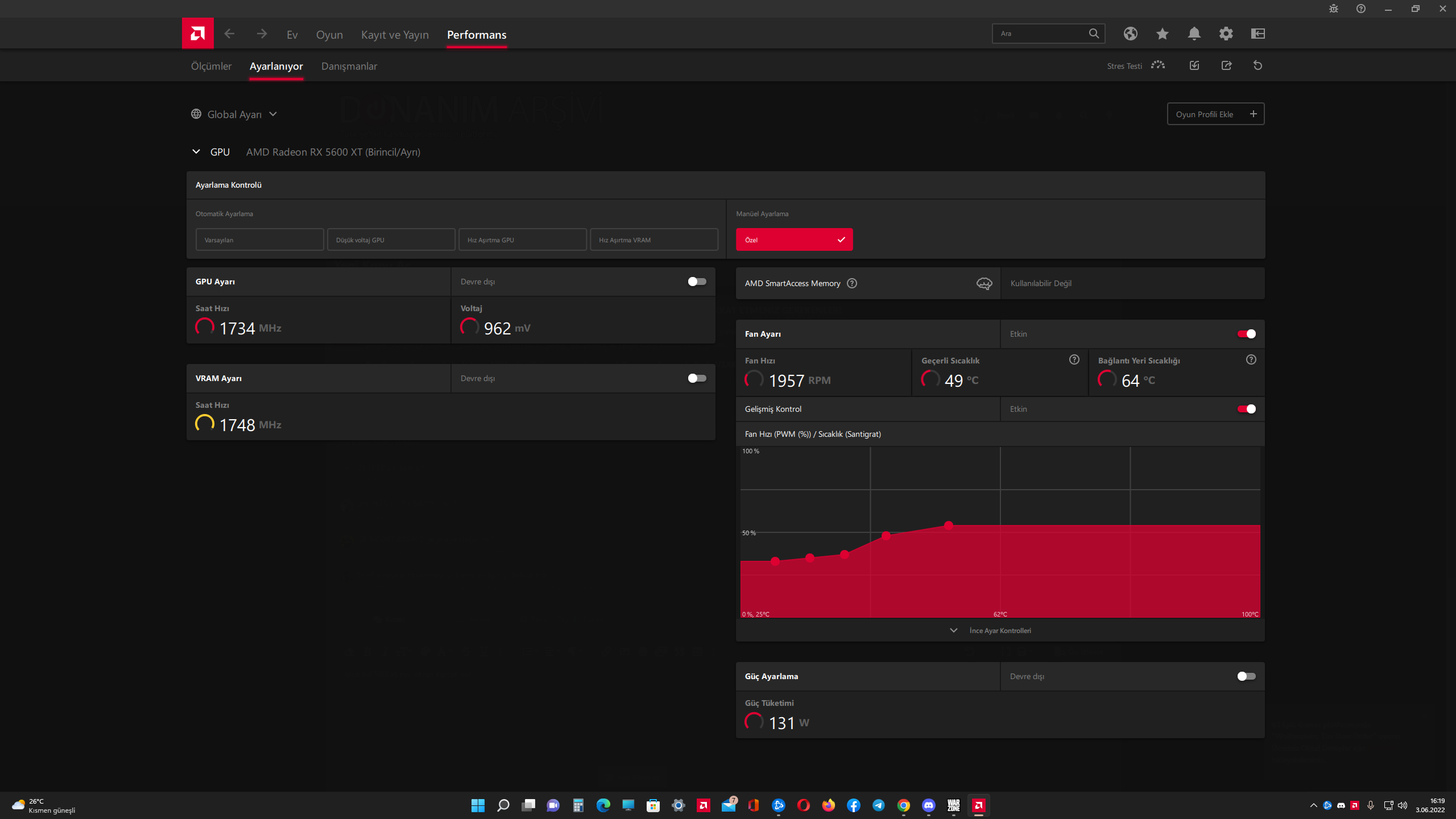The height and width of the screenshot is (819, 1456).
Task: Expand İnce Ayar Kontrolleri
Action: coord(1000,630)
